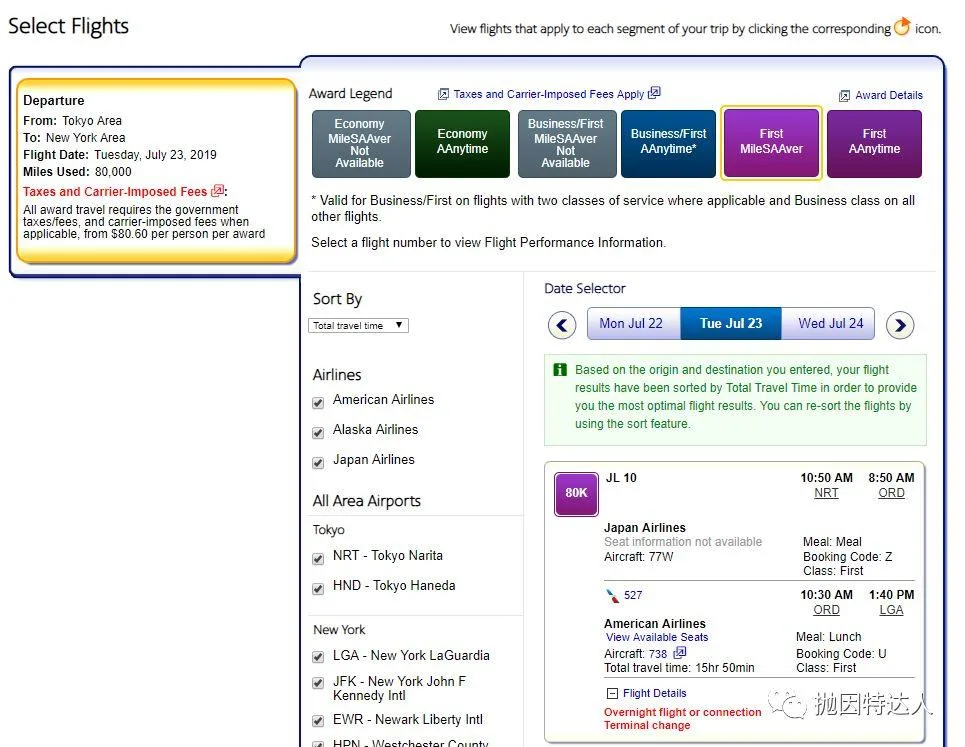Click the Terminal change warning text
965x747 pixels.
(x=647, y=725)
